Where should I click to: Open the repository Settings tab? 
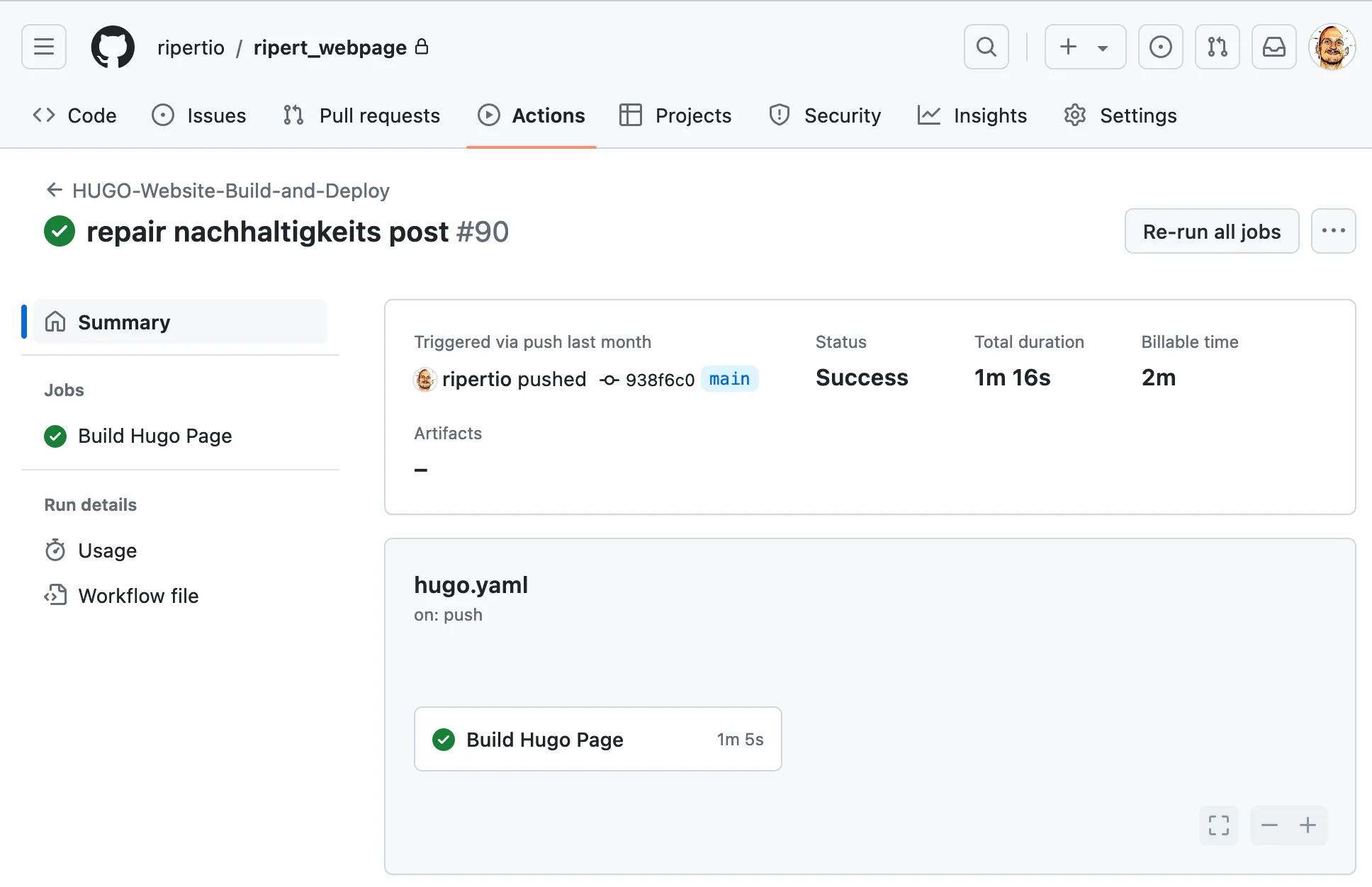pyautogui.click(x=1120, y=115)
